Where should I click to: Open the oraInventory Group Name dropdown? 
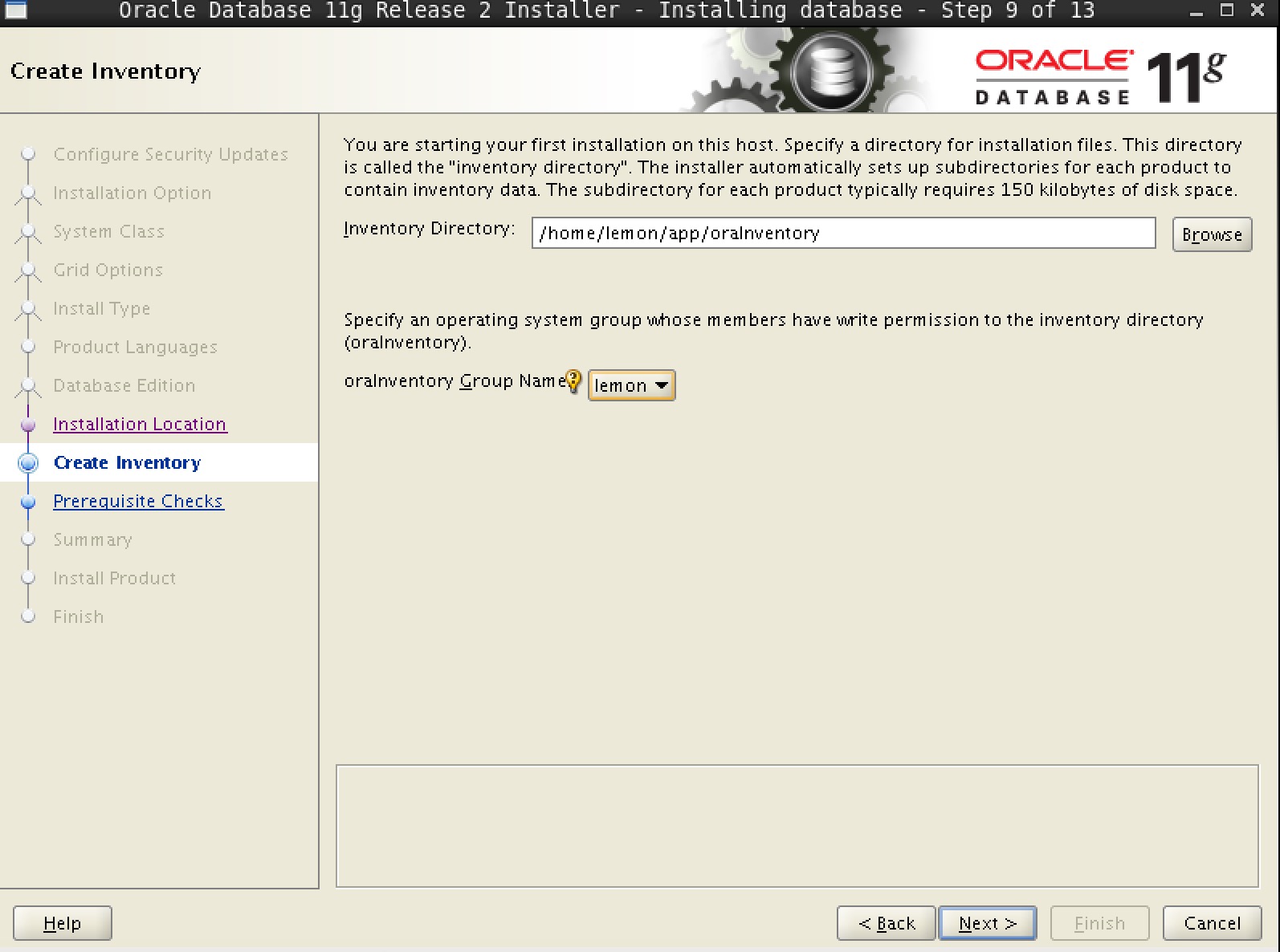click(632, 385)
